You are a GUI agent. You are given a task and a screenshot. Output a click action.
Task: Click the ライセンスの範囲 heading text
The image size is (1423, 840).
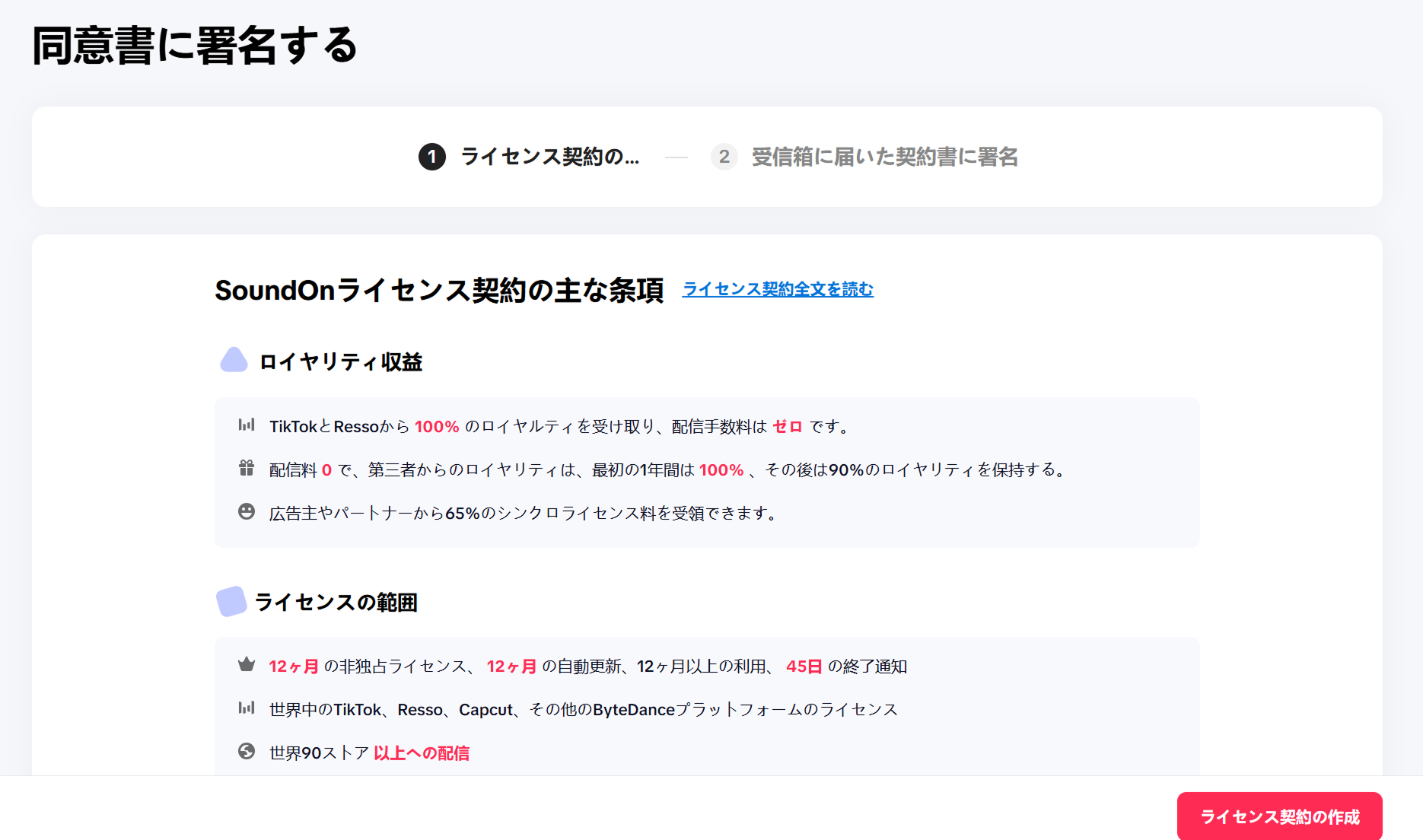(x=336, y=602)
